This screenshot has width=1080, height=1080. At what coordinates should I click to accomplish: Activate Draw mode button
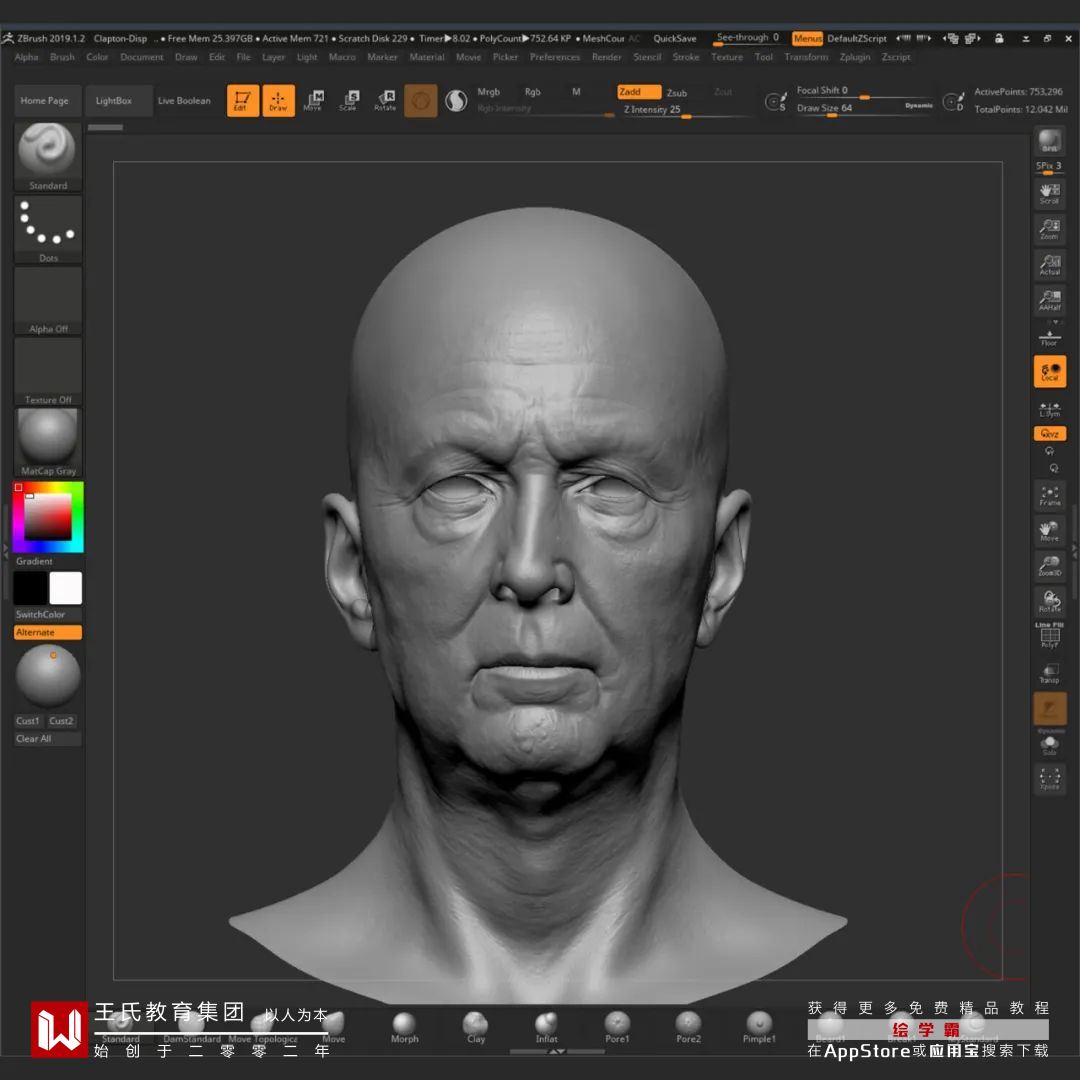coord(278,101)
